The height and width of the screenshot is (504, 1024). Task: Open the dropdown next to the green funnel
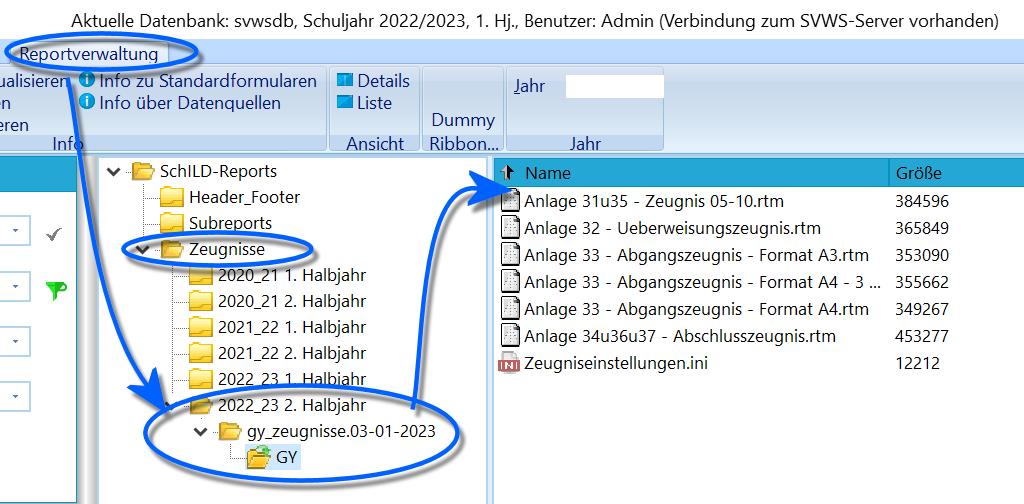(x=16, y=286)
